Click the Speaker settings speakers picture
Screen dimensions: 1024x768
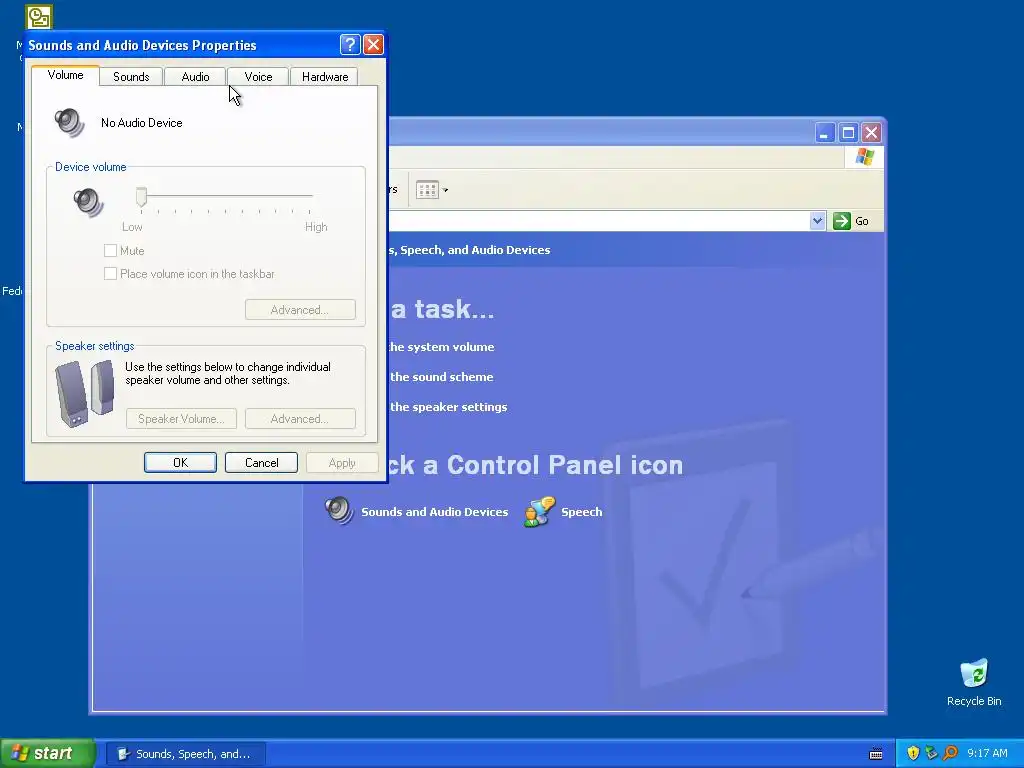(x=84, y=394)
